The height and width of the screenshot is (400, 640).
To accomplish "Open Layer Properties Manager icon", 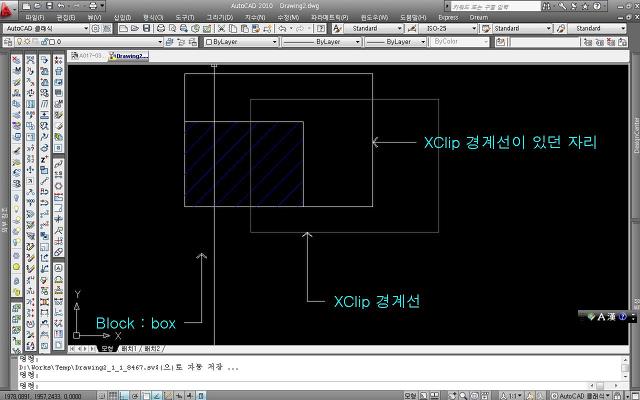I will point(8,42).
